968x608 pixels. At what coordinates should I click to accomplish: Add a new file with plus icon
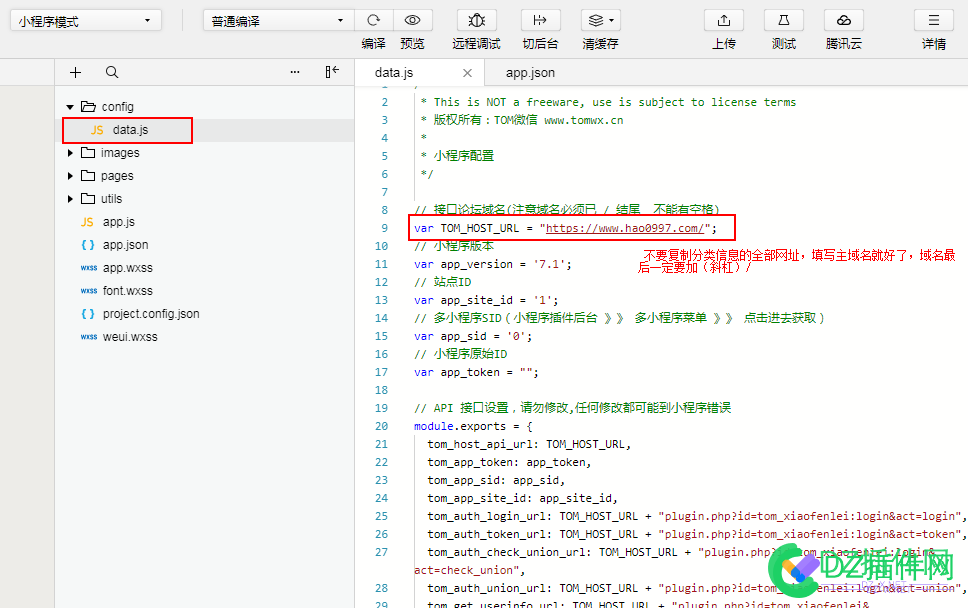click(x=75, y=72)
